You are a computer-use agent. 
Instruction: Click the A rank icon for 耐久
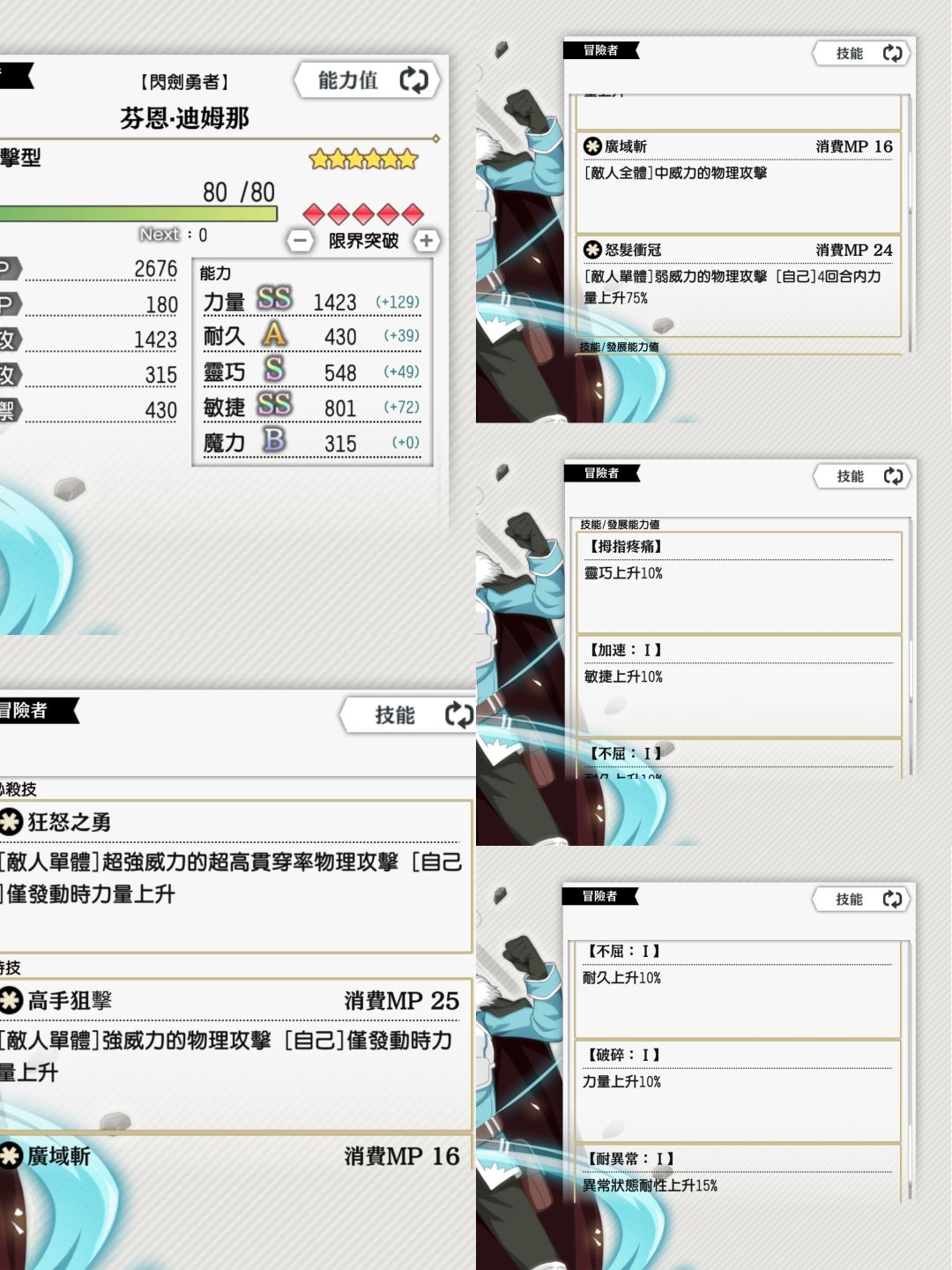point(274,334)
